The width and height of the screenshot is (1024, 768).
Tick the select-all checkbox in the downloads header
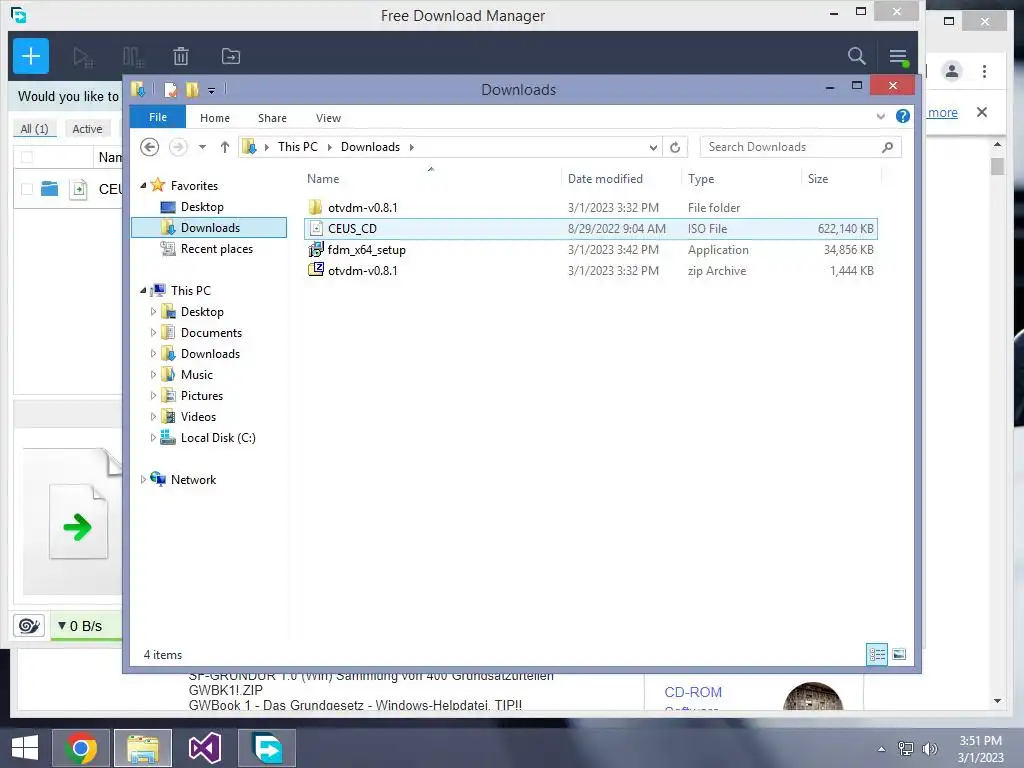[27, 157]
